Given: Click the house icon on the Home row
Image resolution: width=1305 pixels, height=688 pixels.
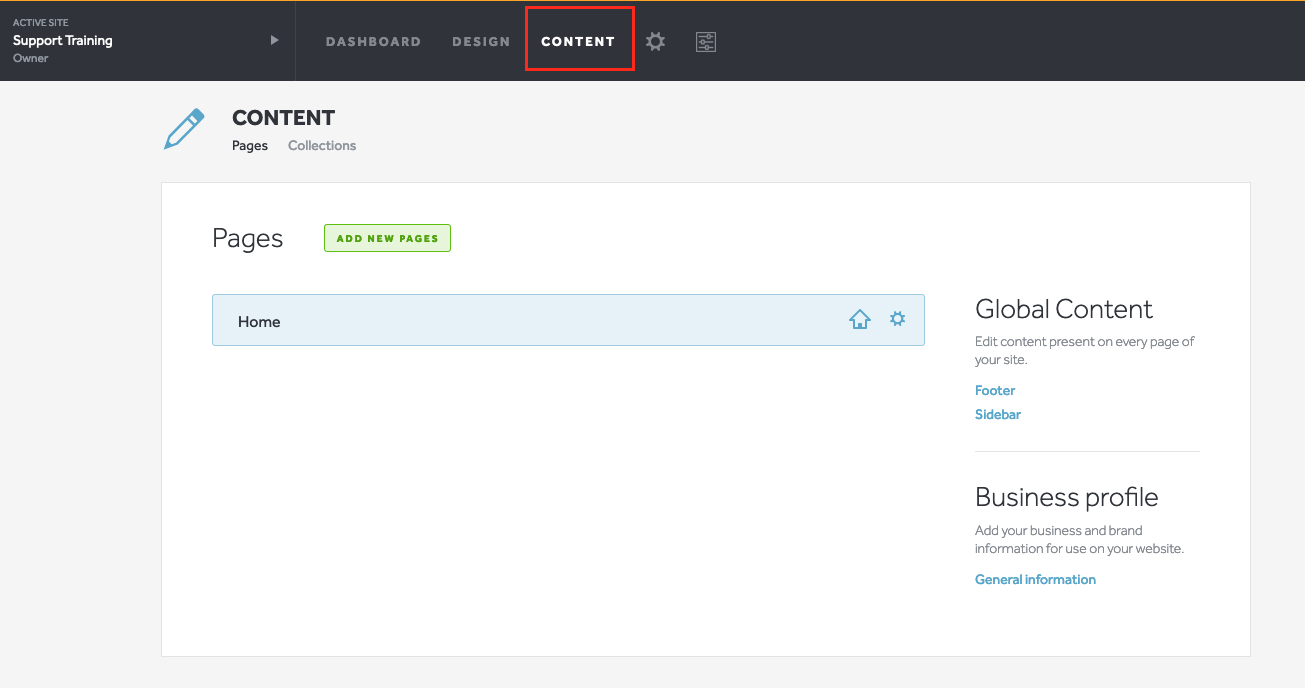Looking at the screenshot, I should coord(859,320).
